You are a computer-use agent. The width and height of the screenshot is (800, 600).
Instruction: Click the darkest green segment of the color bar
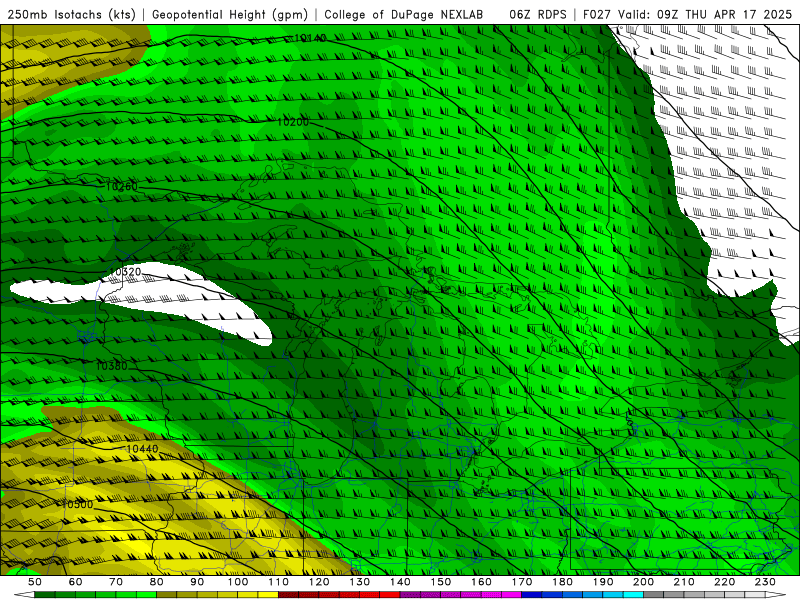[x=45, y=595]
